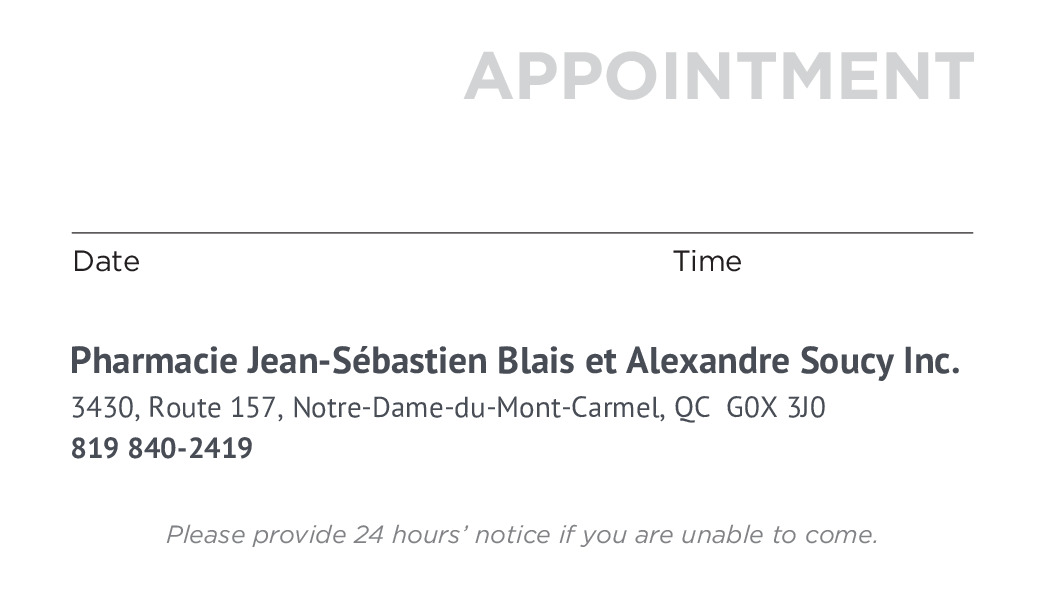Click the QC province abbreviation
The height and width of the screenshot is (590, 1045).
point(692,408)
